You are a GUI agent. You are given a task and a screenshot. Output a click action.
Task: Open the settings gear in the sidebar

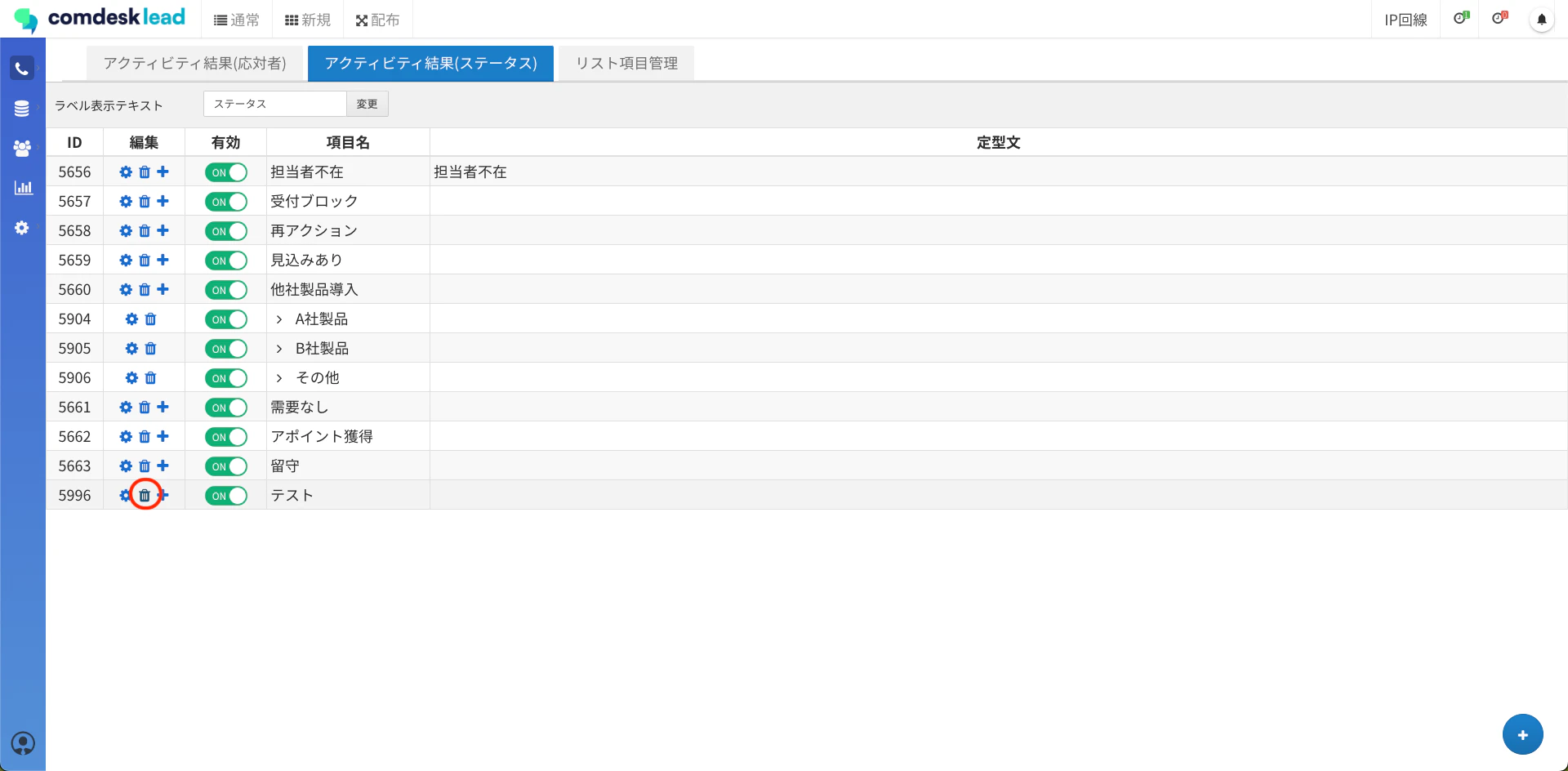pyautogui.click(x=22, y=228)
